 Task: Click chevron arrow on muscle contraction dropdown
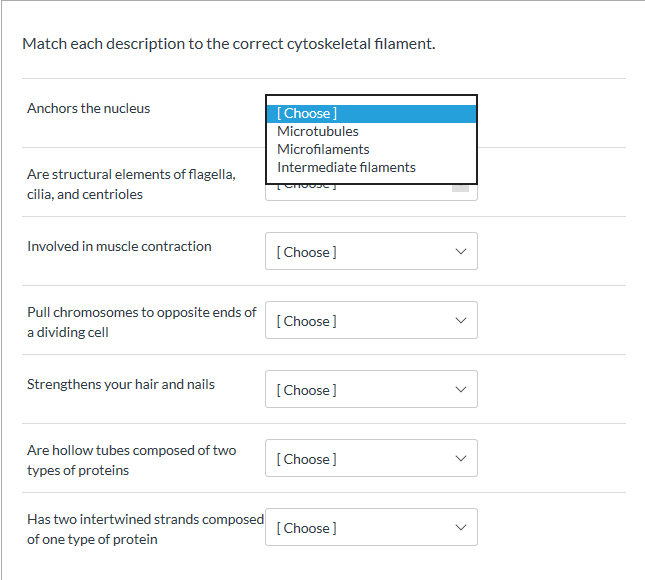(460, 252)
